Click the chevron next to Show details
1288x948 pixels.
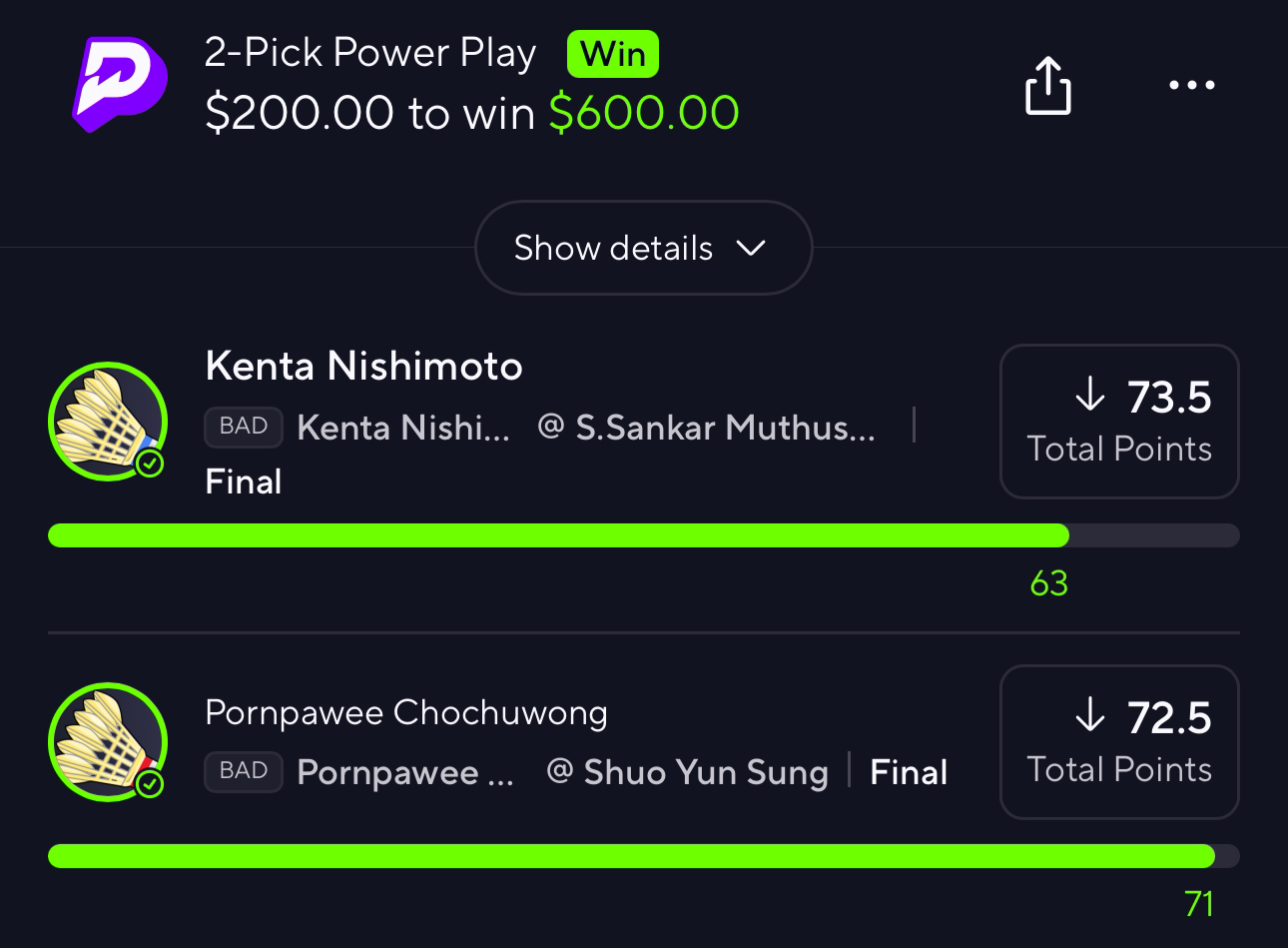click(x=751, y=248)
